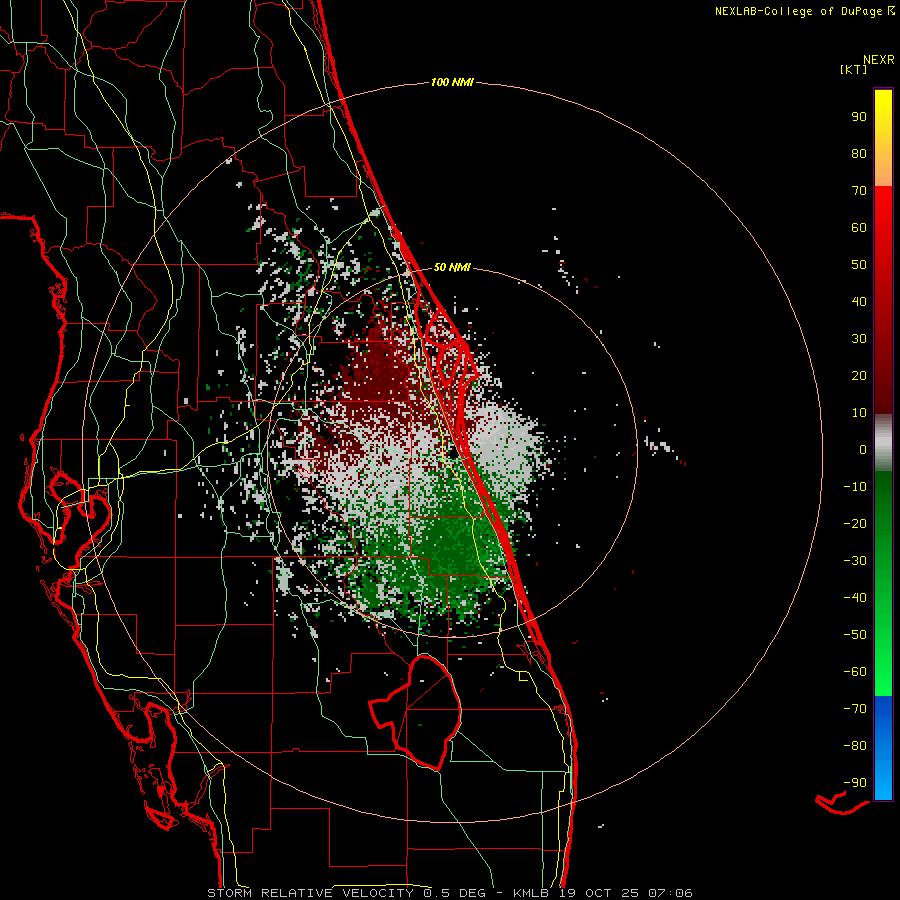Click the -10 value on velocity scale

pos(855,487)
